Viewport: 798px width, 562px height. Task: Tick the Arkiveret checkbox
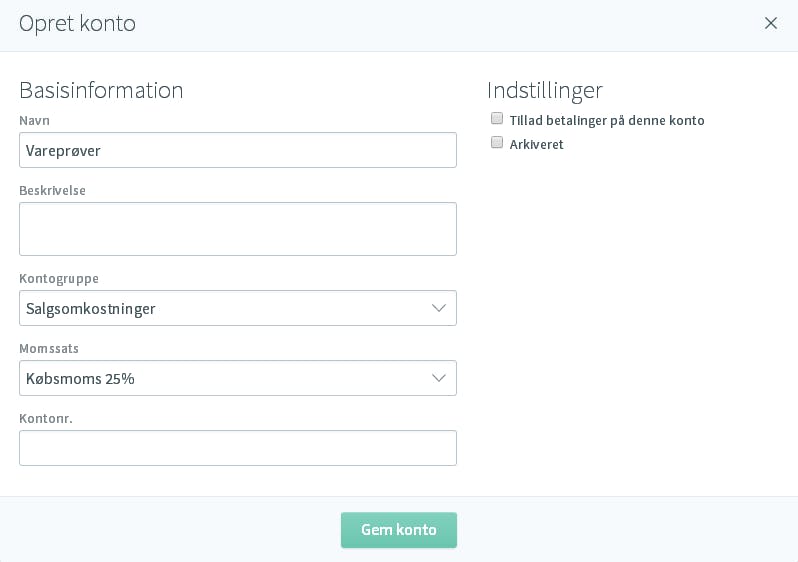[x=497, y=142]
